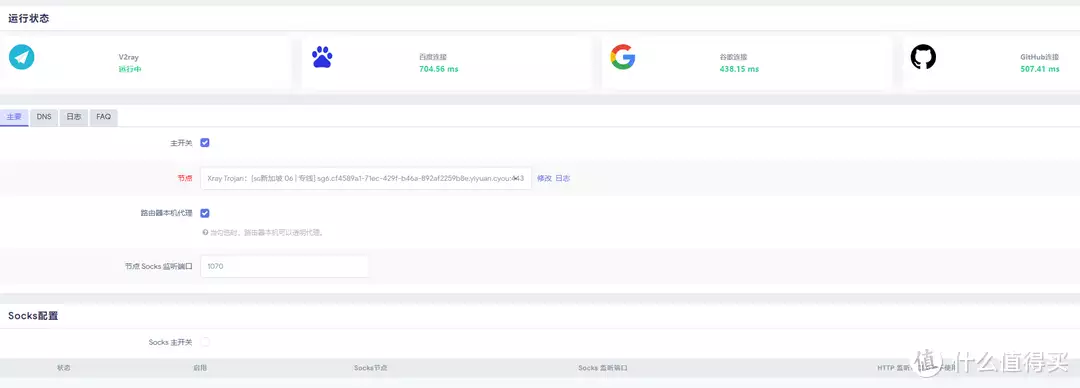This screenshot has width=1080, height=388.
Task: Uncheck the 路由器本机代理 checkbox
Action: tap(205, 213)
